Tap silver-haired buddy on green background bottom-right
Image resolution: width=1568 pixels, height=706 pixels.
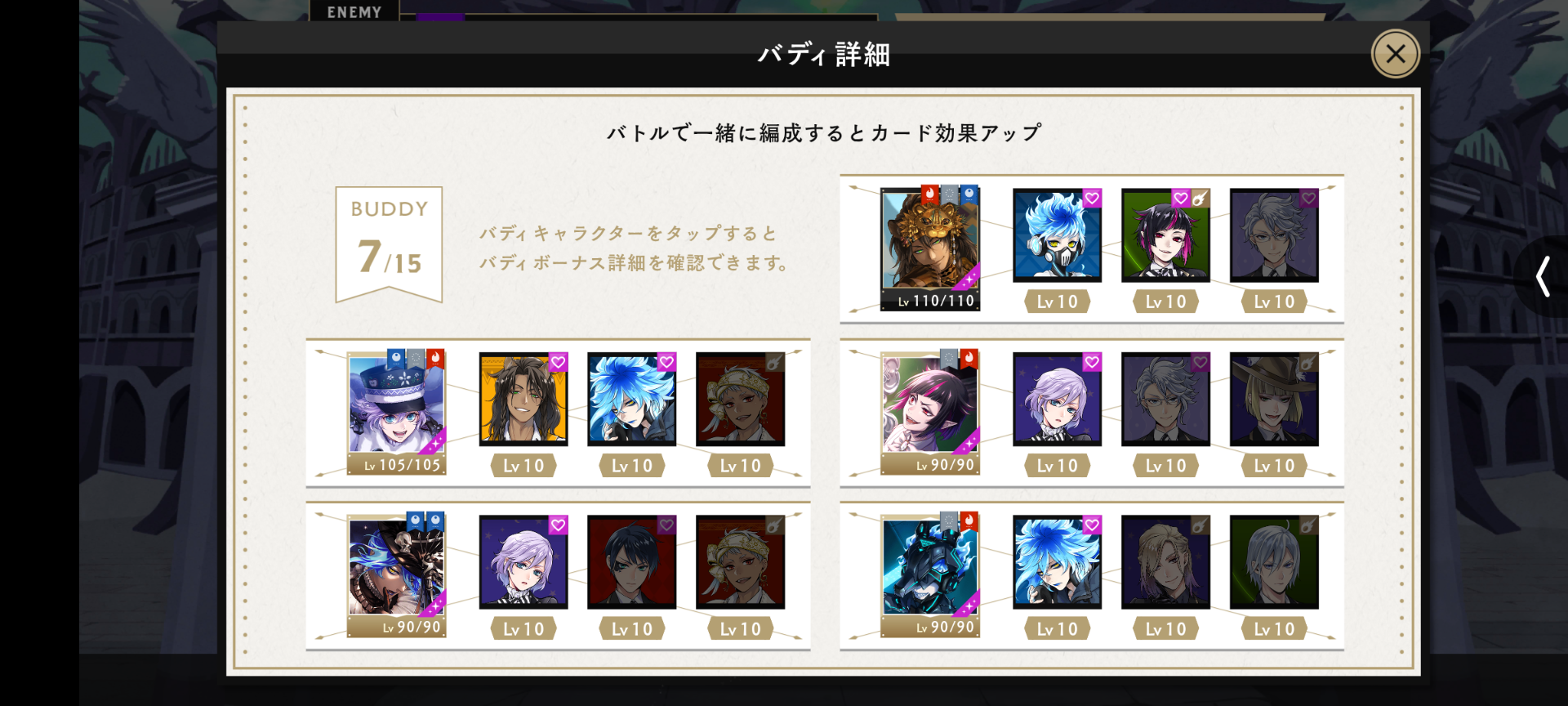[x=1274, y=562]
